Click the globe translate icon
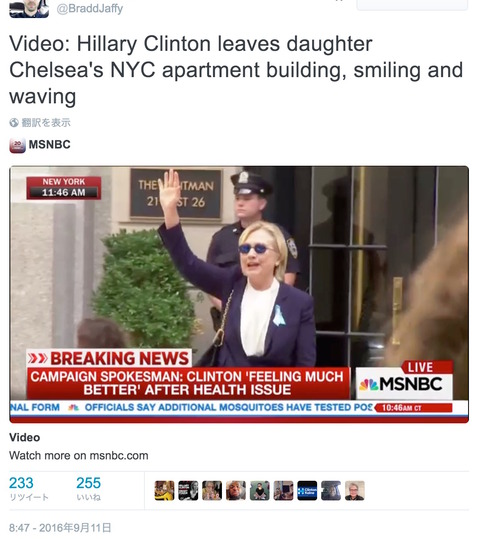This screenshot has height=539, width=480. (x=14, y=122)
